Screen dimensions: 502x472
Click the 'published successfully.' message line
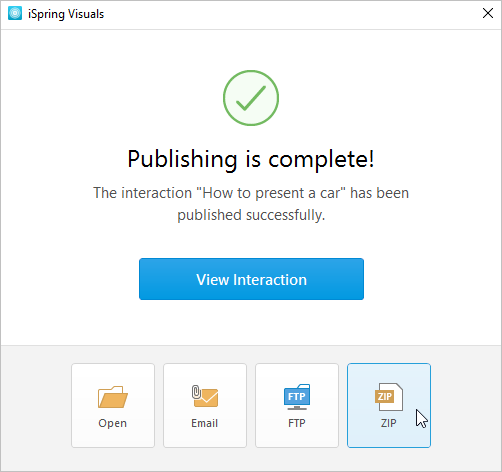[251, 215]
